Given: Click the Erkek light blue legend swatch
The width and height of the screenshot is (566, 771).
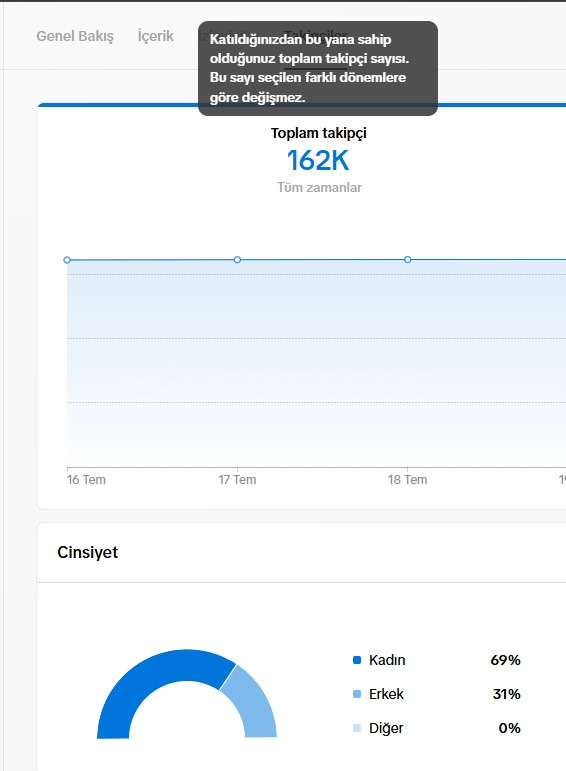Looking at the screenshot, I should point(357,694).
